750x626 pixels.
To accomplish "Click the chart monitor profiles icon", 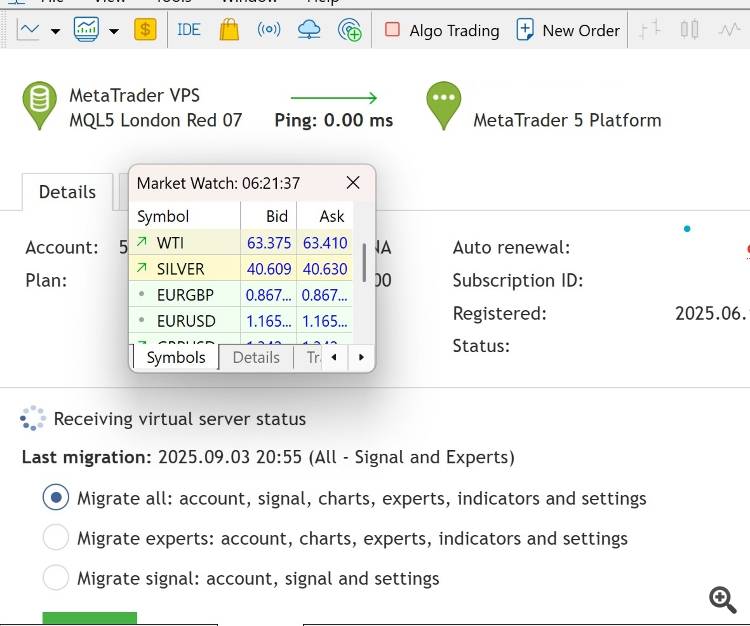I will pos(86,30).
